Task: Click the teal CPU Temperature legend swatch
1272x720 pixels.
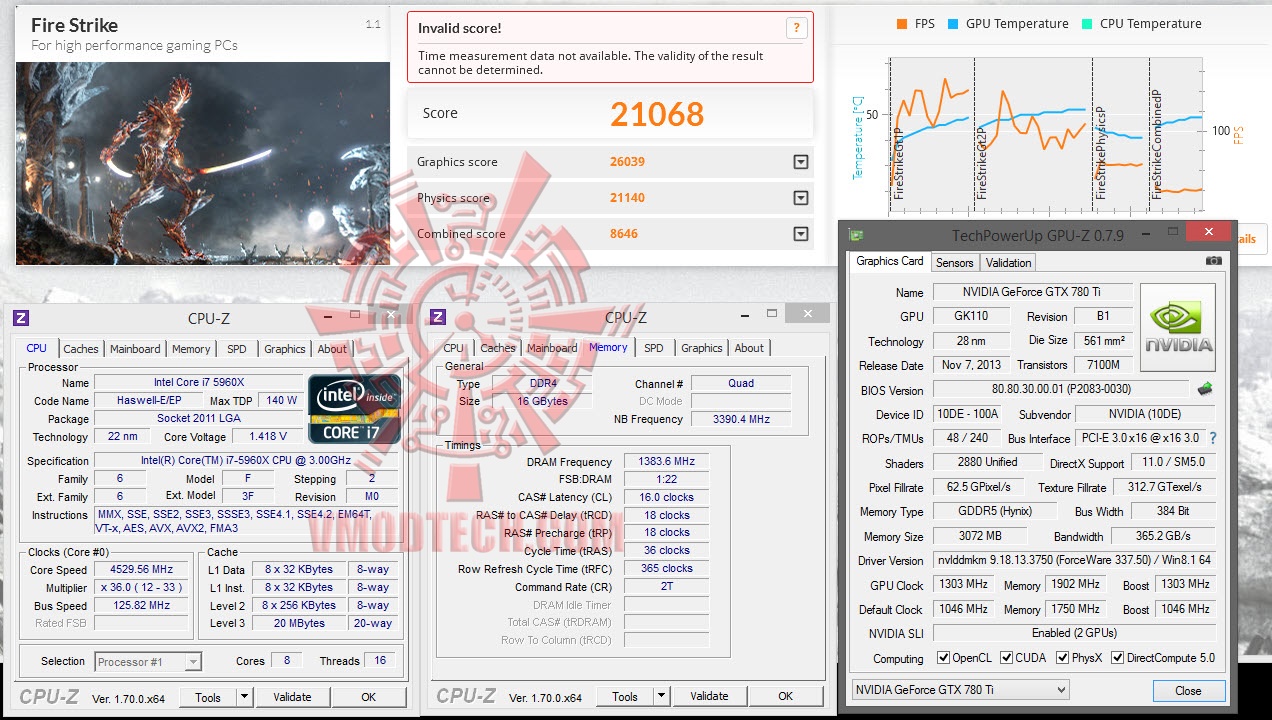Action: pyautogui.click(x=1087, y=24)
